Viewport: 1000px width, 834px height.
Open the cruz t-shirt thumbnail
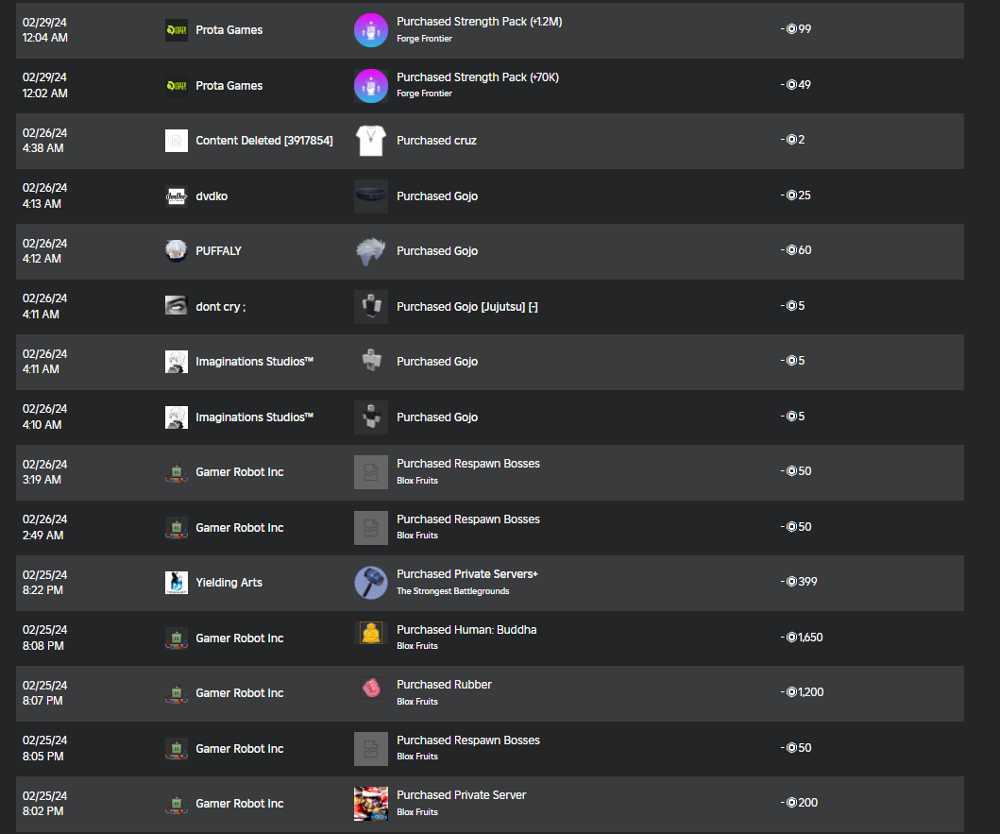coord(371,140)
